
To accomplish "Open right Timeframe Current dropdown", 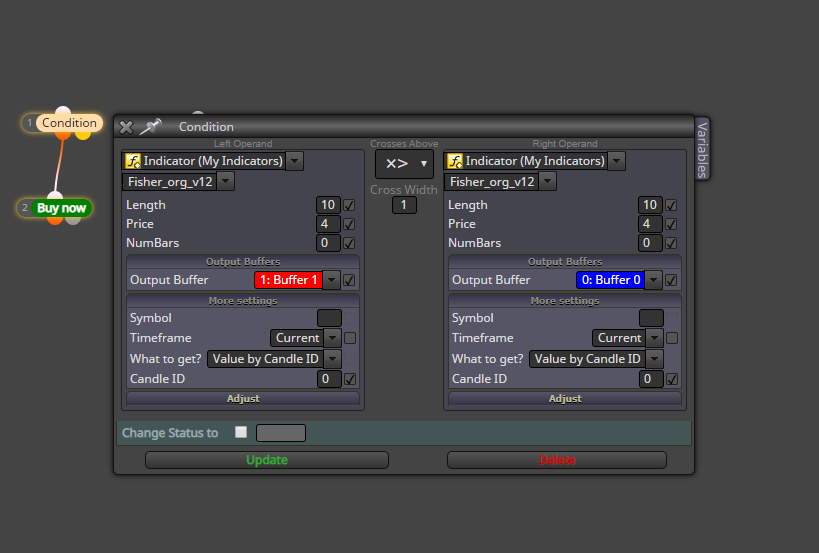I will 654,338.
